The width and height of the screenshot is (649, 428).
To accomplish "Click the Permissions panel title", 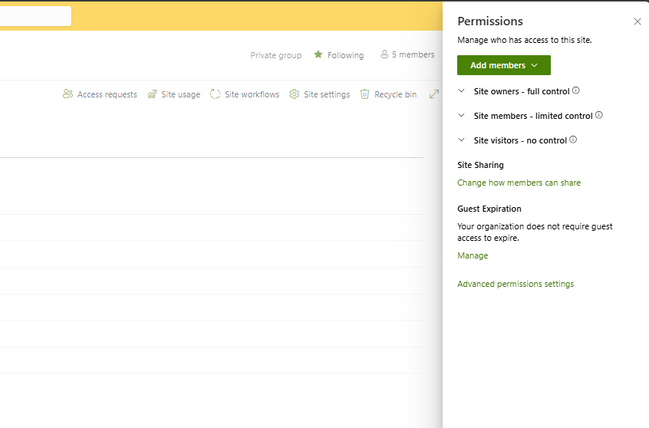I will pos(490,21).
